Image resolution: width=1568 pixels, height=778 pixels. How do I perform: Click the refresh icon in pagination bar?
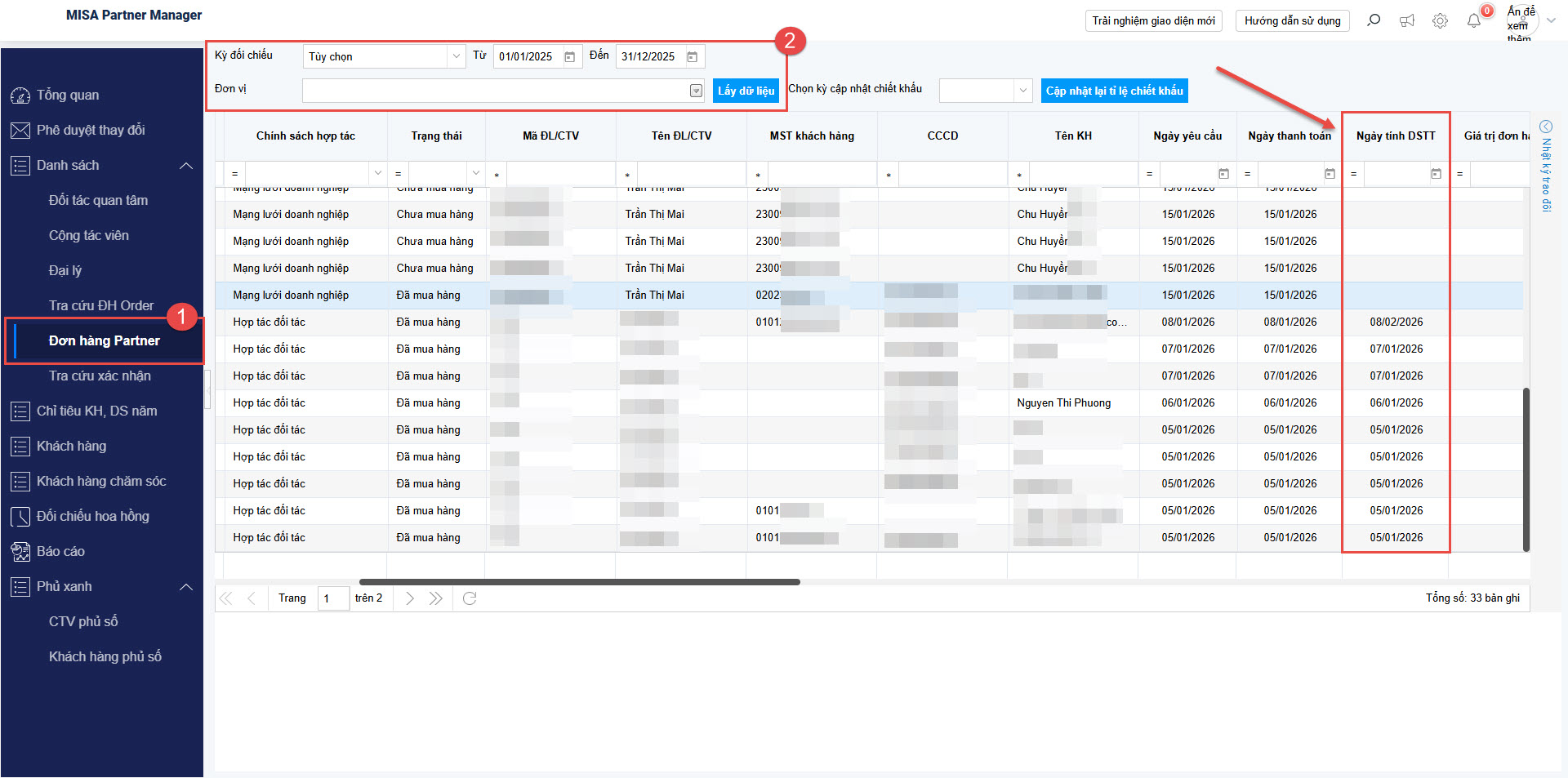click(470, 598)
